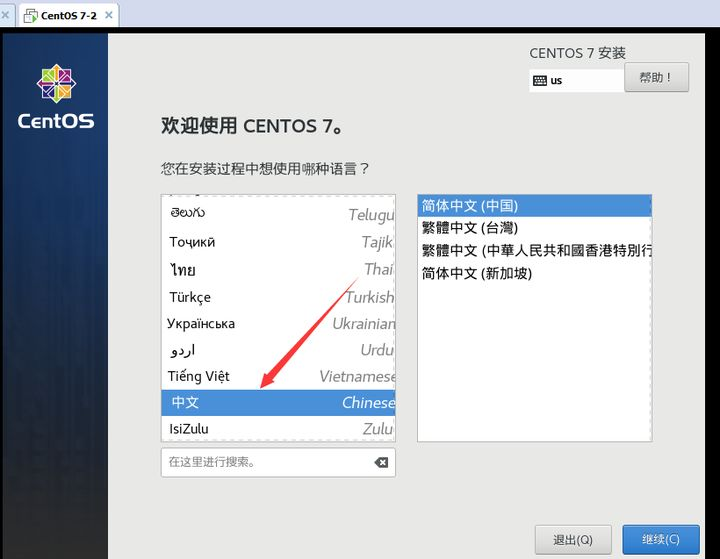This screenshot has width=720, height=559.
Task: Select ไทย Thai language row
Action: [278, 269]
